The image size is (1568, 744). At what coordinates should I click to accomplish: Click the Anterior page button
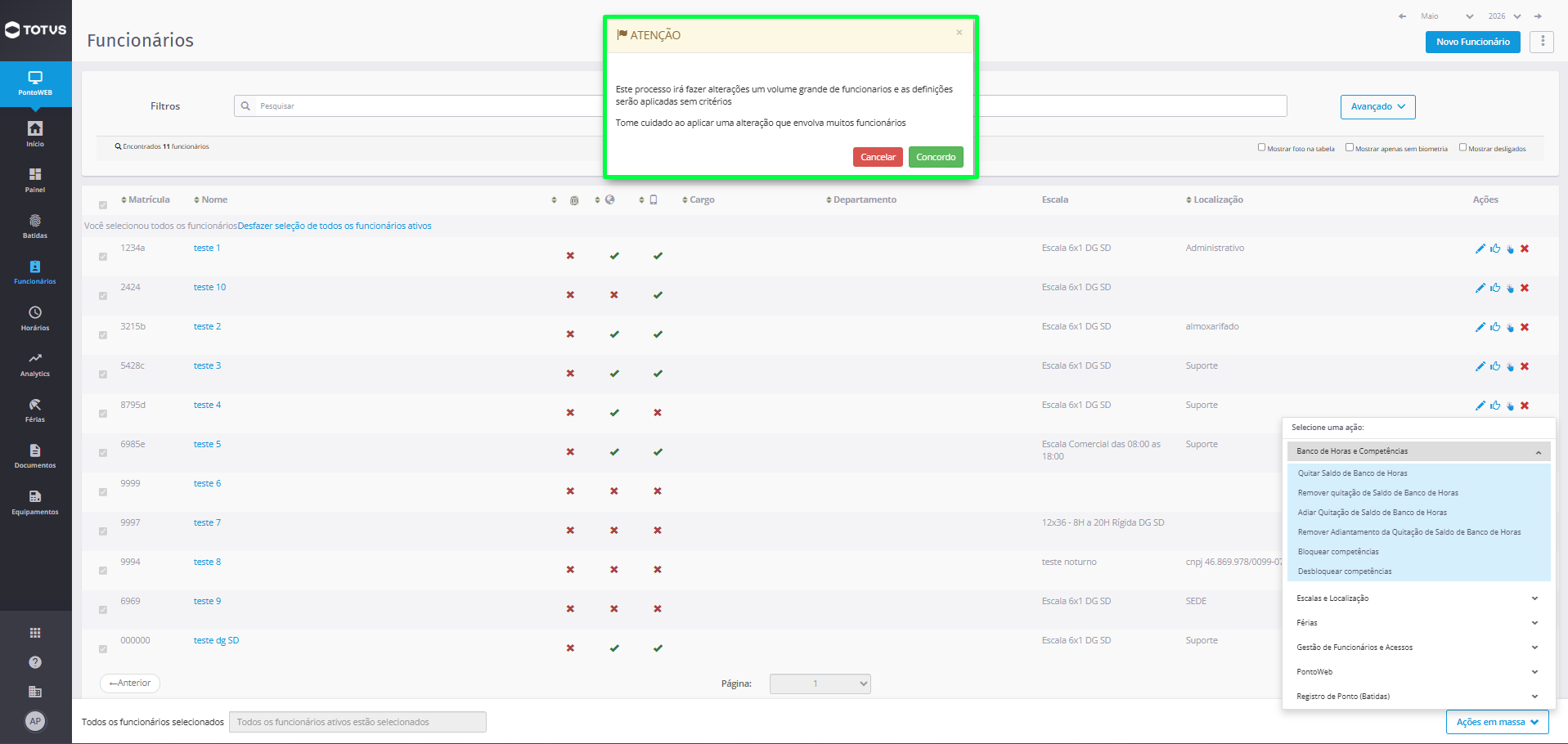(x=130, y=683)
